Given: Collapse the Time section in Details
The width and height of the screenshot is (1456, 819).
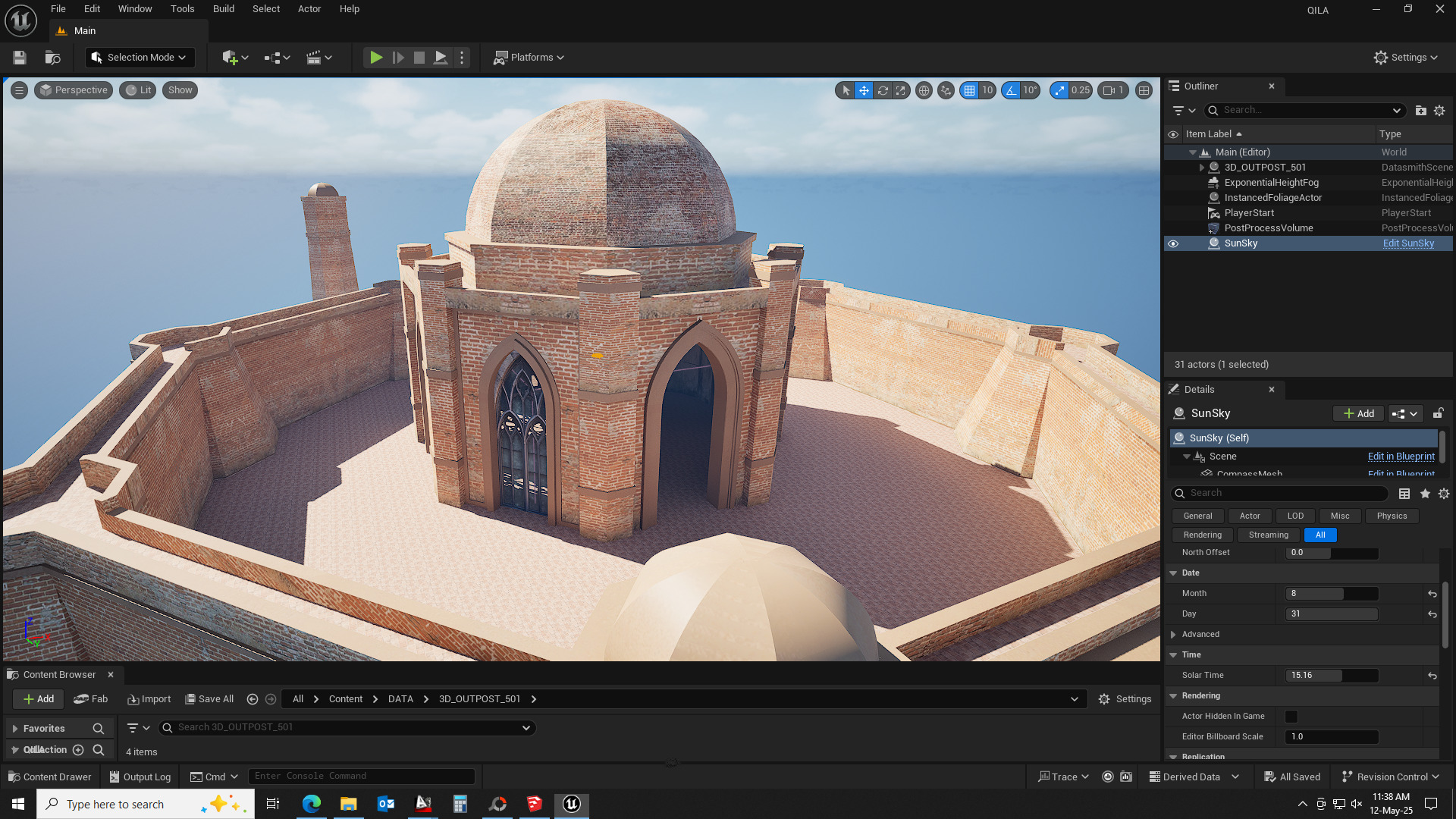Looking at the screenshot, I should (x=1173, y=655).
